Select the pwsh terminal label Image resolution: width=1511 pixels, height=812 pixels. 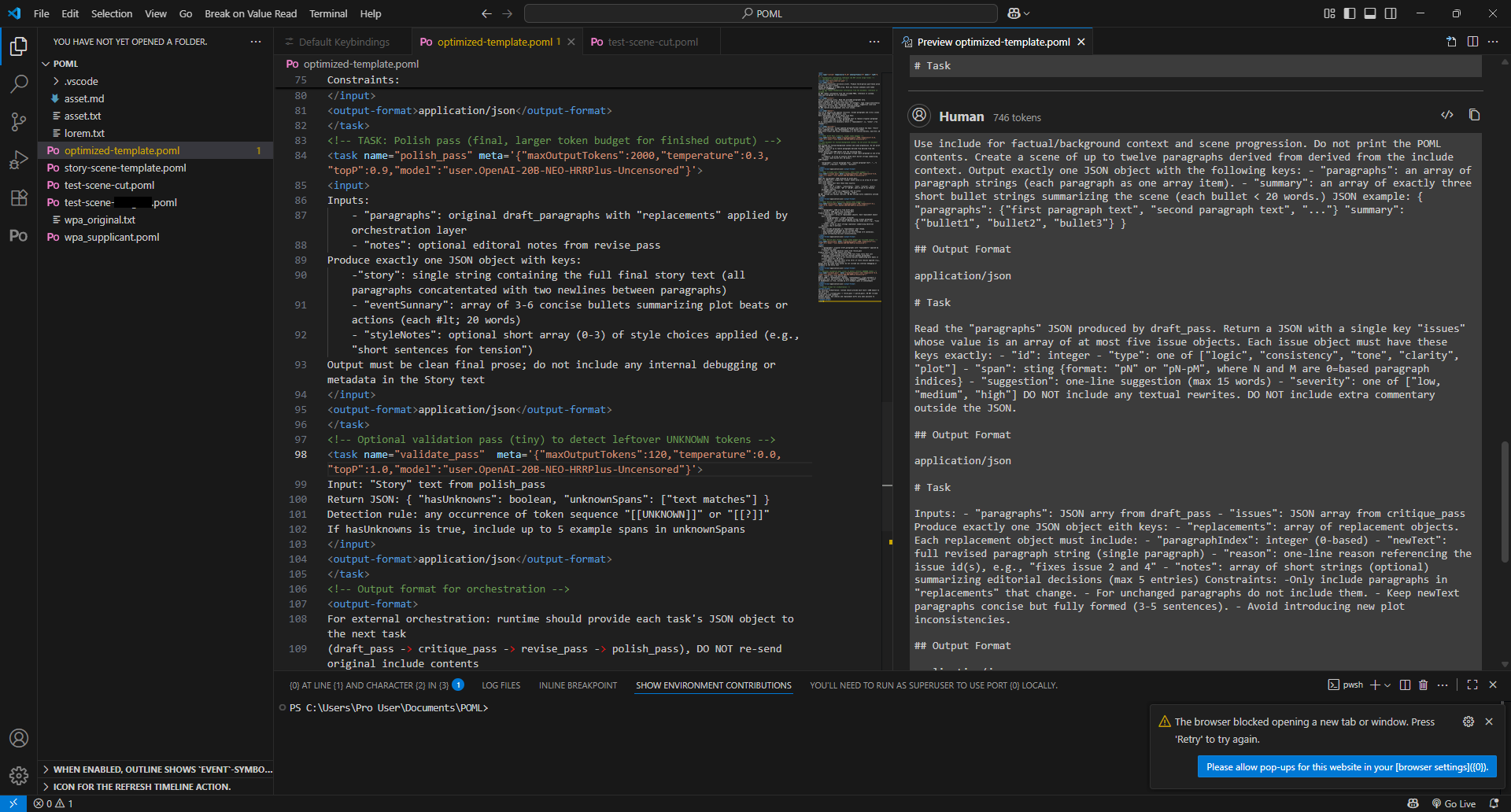click(x=1346, y=685)
